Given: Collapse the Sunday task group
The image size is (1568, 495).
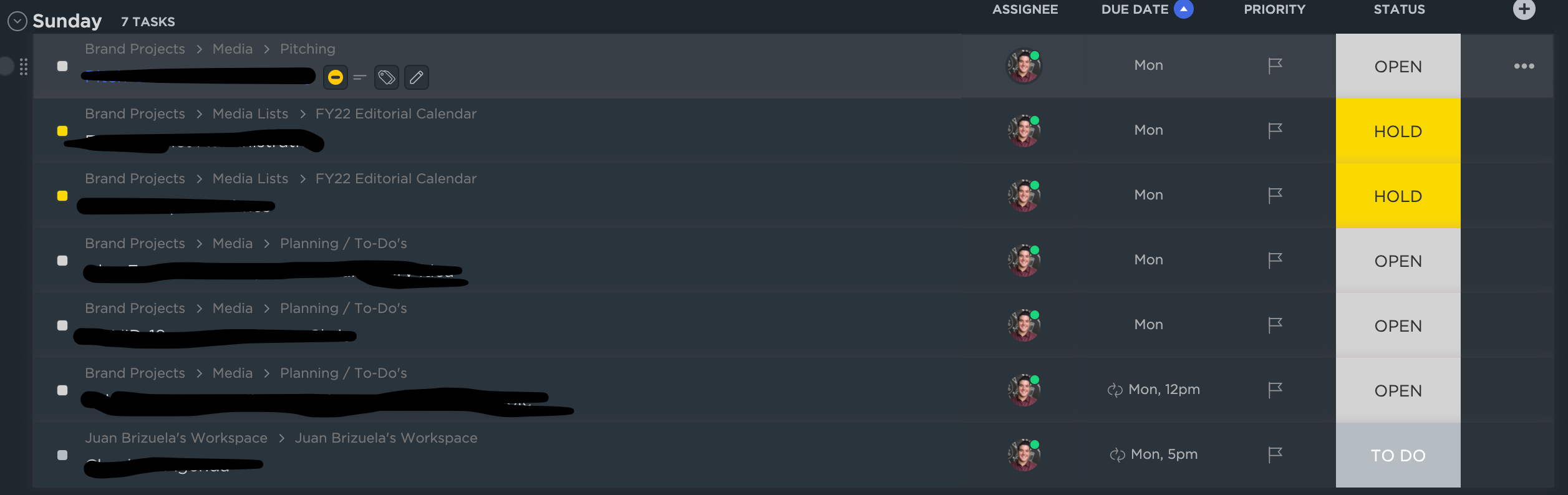Looking at the screenshot, I should click(x=17, y=21).
